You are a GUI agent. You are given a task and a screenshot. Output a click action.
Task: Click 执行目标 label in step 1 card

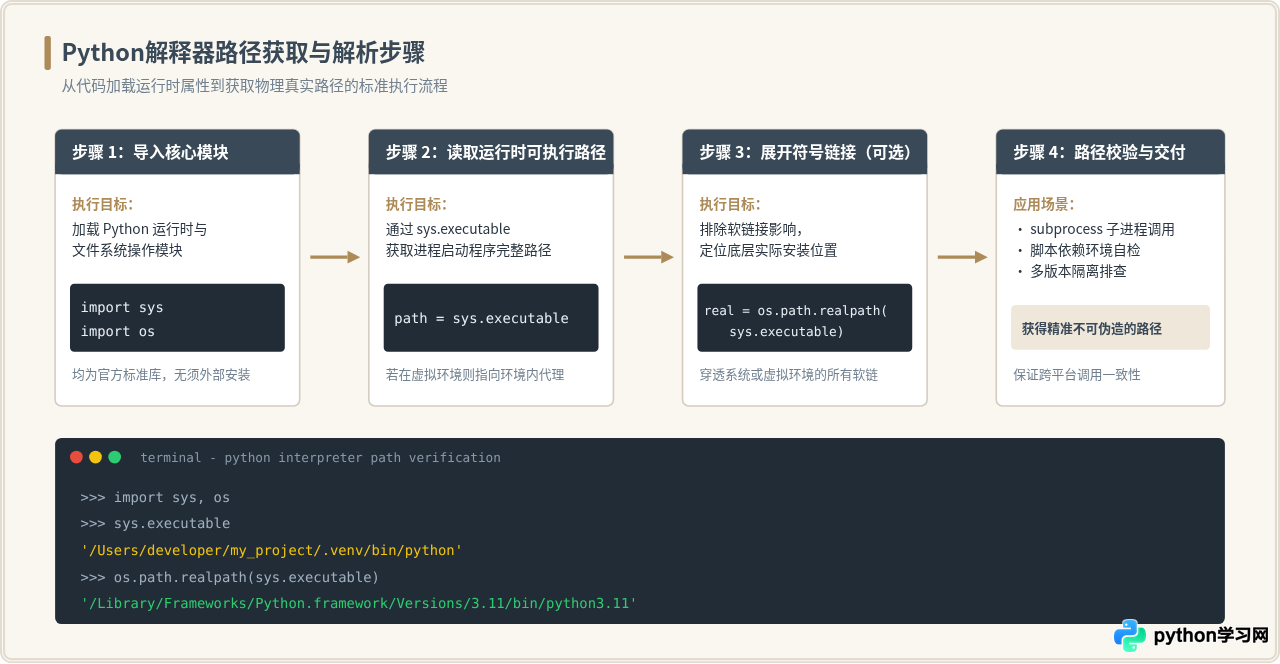coord(102,204)
